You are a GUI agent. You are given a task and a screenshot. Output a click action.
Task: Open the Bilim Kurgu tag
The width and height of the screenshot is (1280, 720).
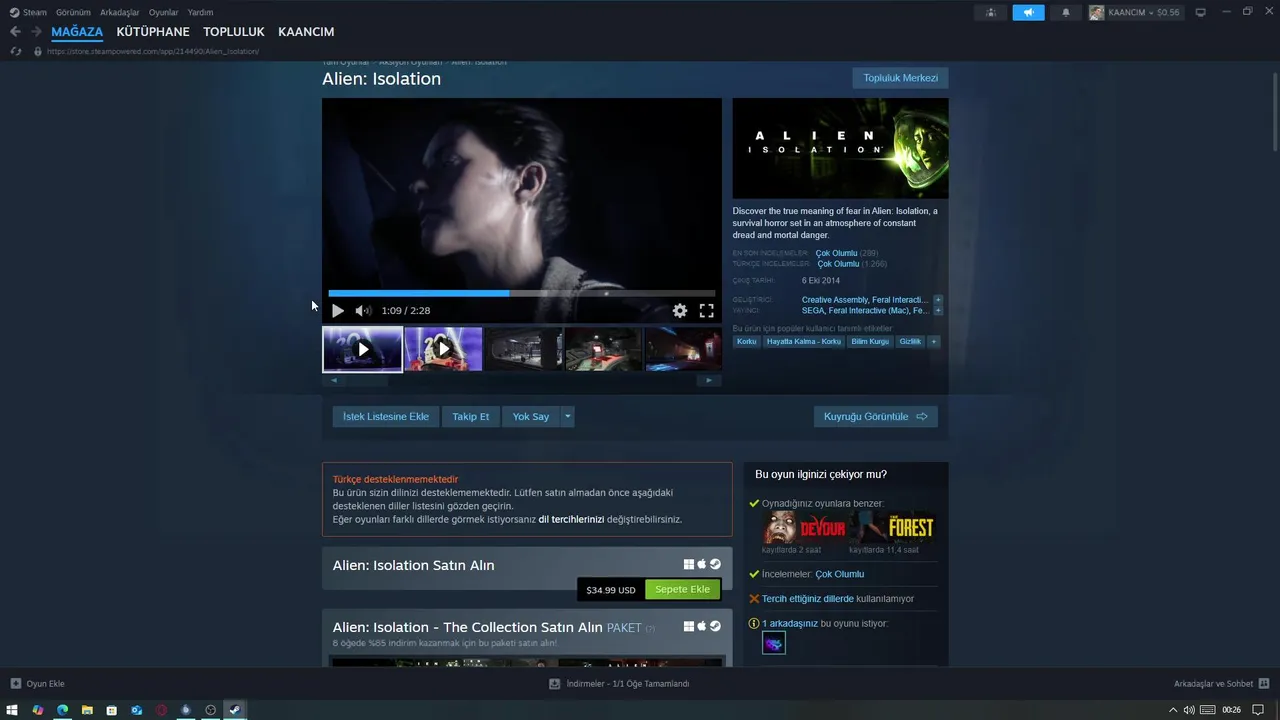click(x=870, y=342)
